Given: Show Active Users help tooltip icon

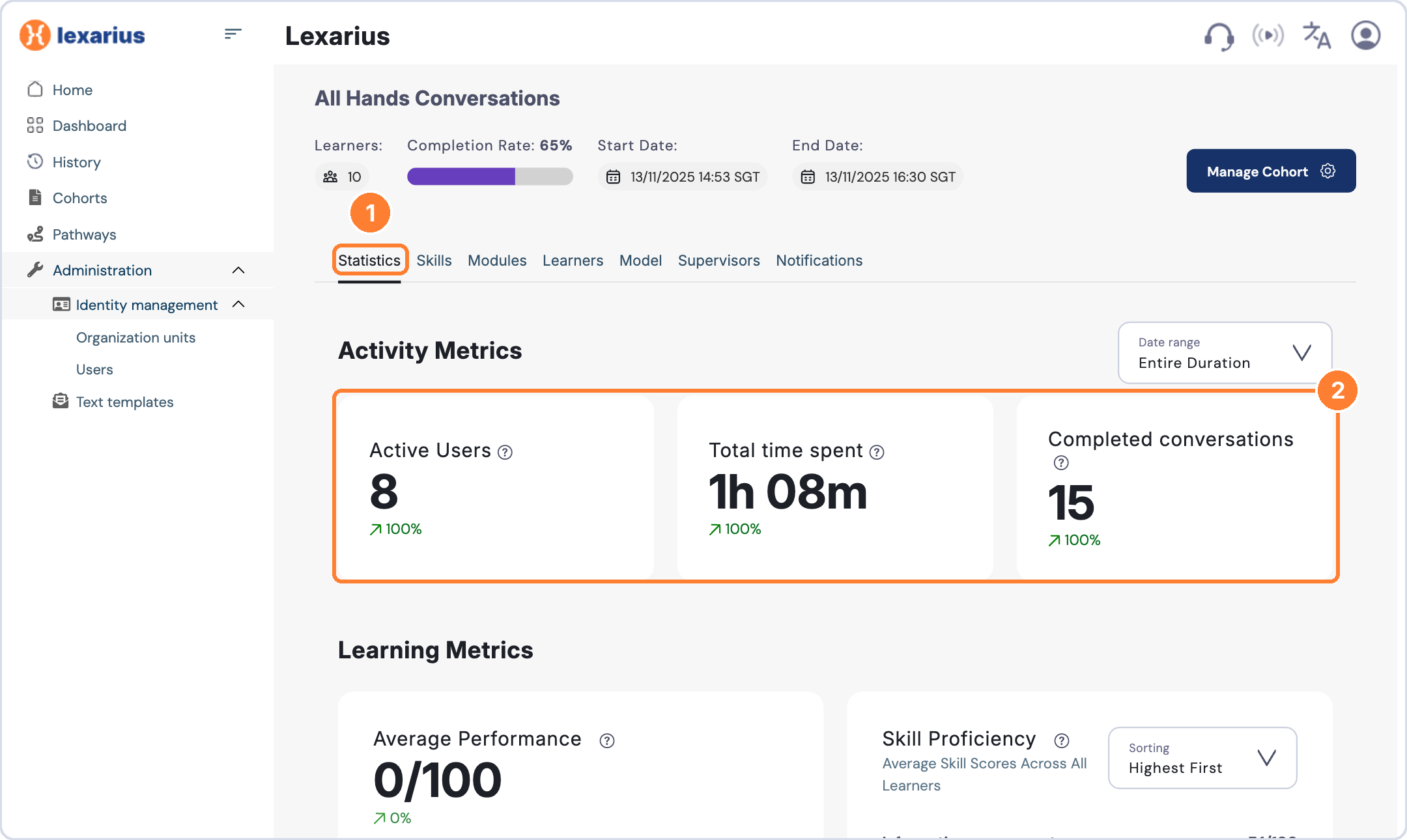Looking at the screenshot, I should click(505, 452).
